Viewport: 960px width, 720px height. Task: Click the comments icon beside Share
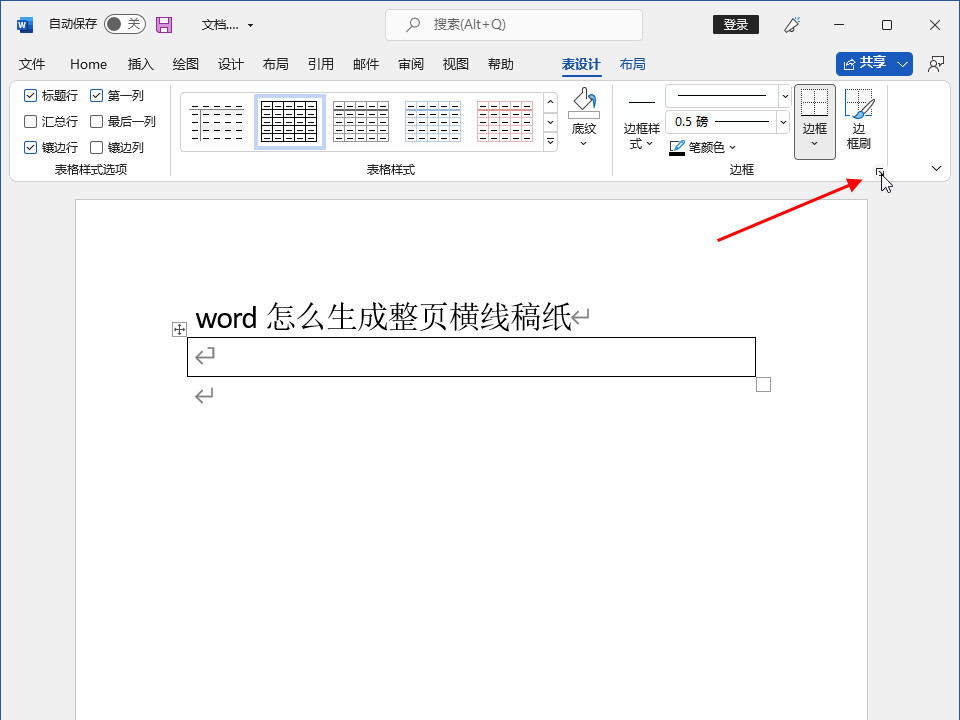click(936, 64)
